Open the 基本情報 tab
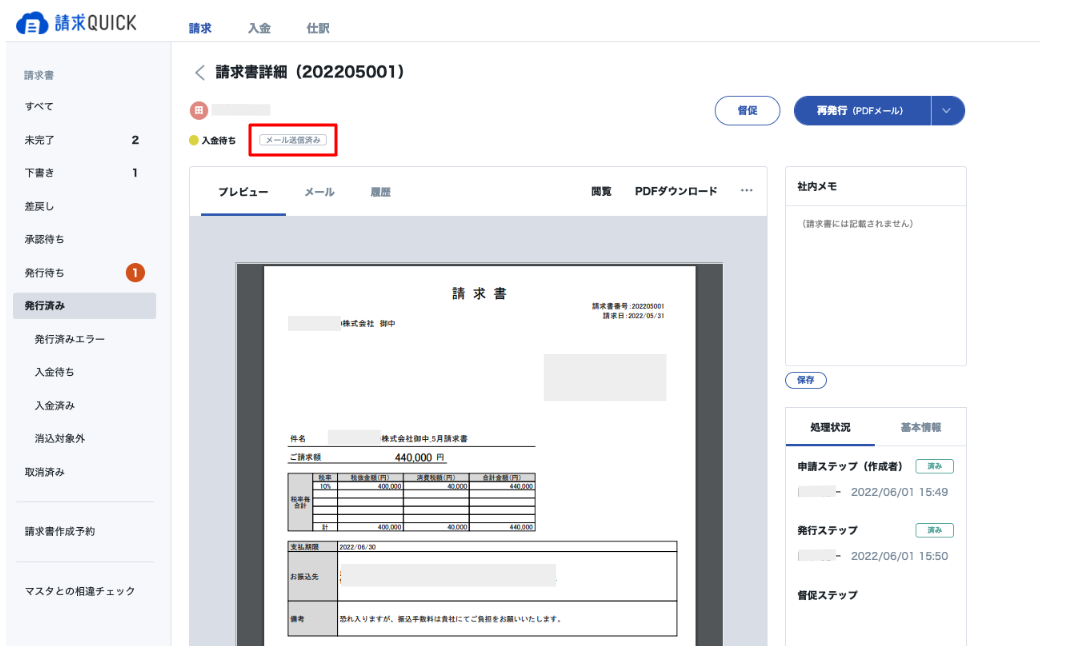The image size is (1066, 646). click(x=921, y=427)
